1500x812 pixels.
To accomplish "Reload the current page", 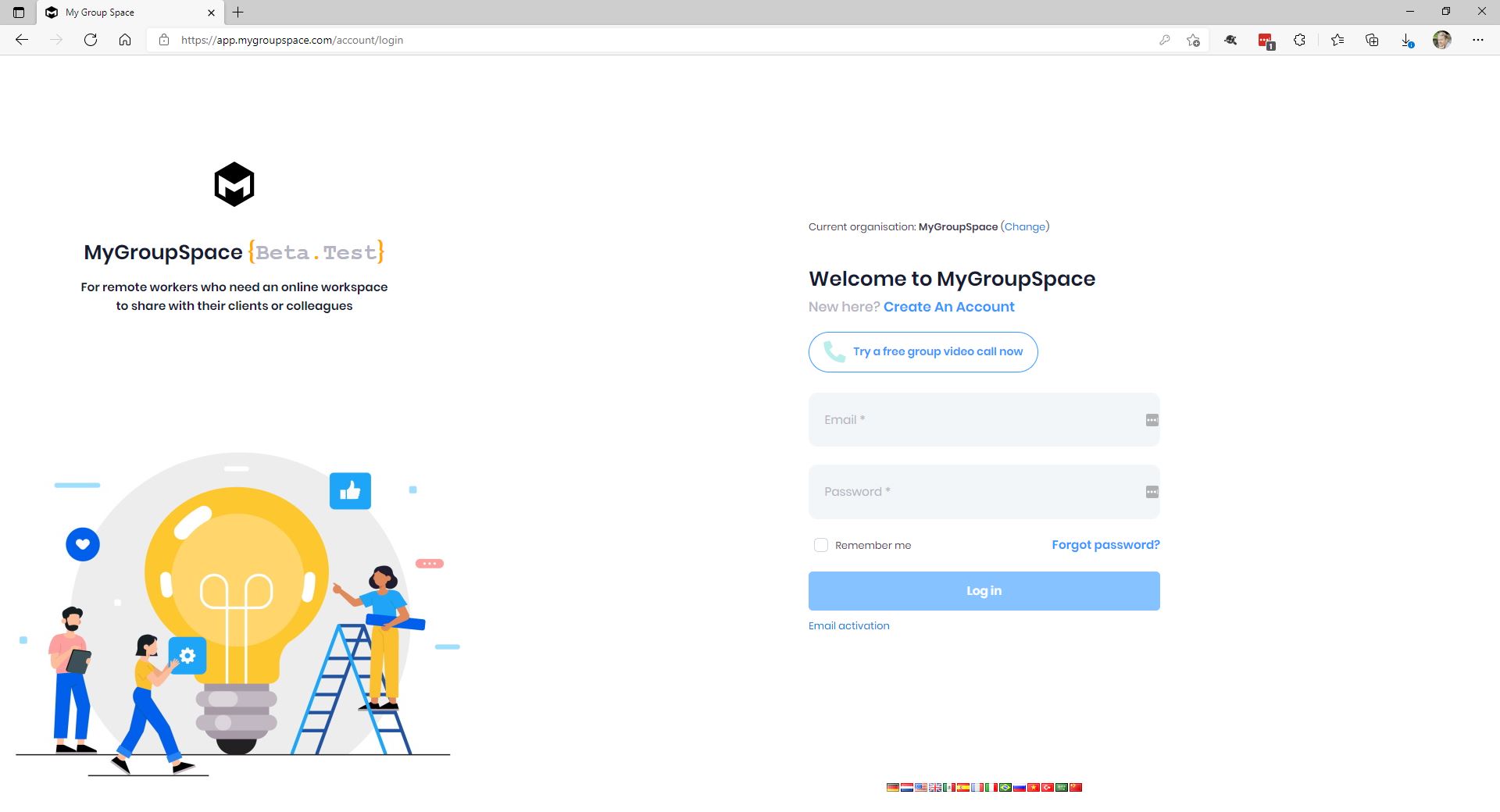I will coord(91,40).
